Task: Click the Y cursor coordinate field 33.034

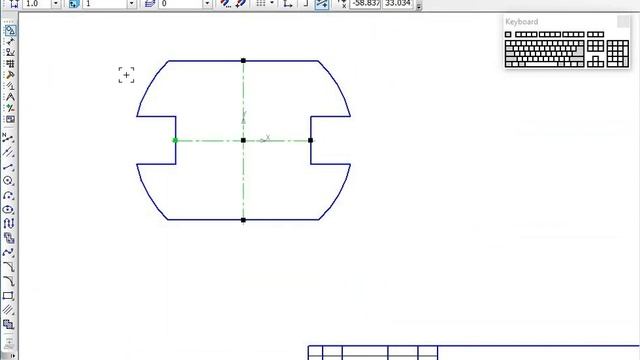Action: [398, 4]
